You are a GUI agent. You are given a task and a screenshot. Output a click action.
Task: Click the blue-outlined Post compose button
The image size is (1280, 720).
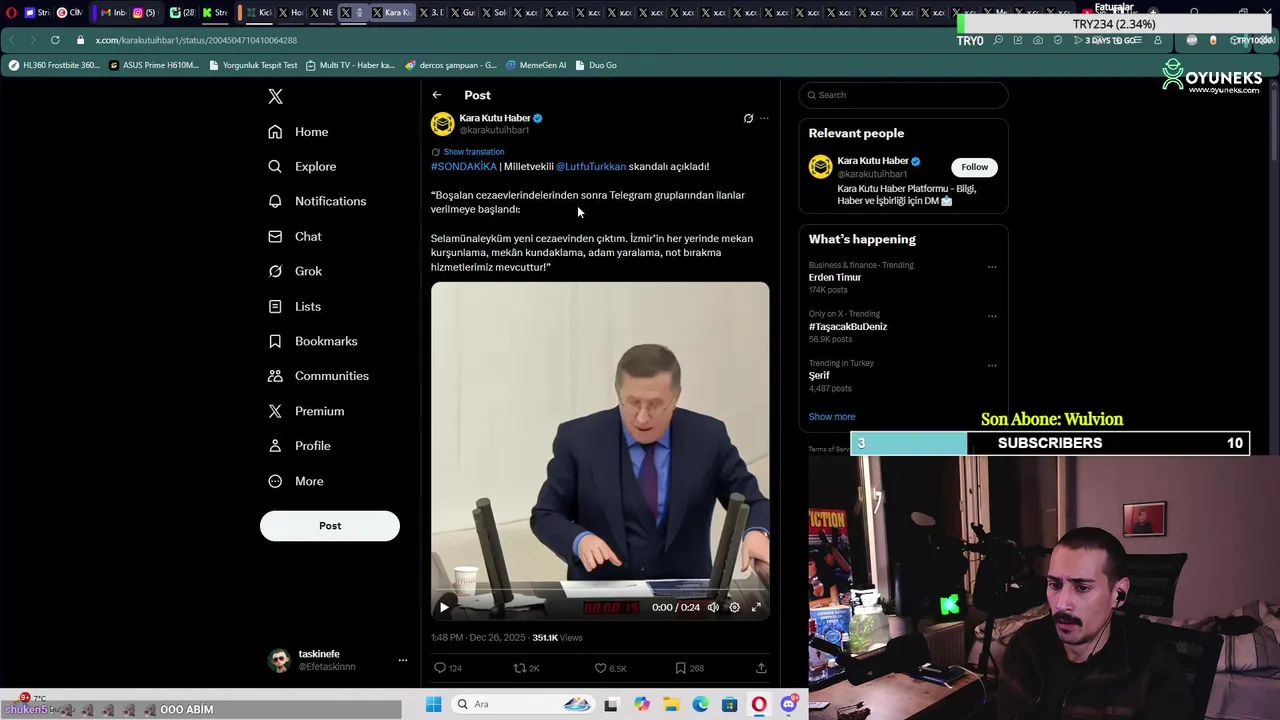[330, 526]
